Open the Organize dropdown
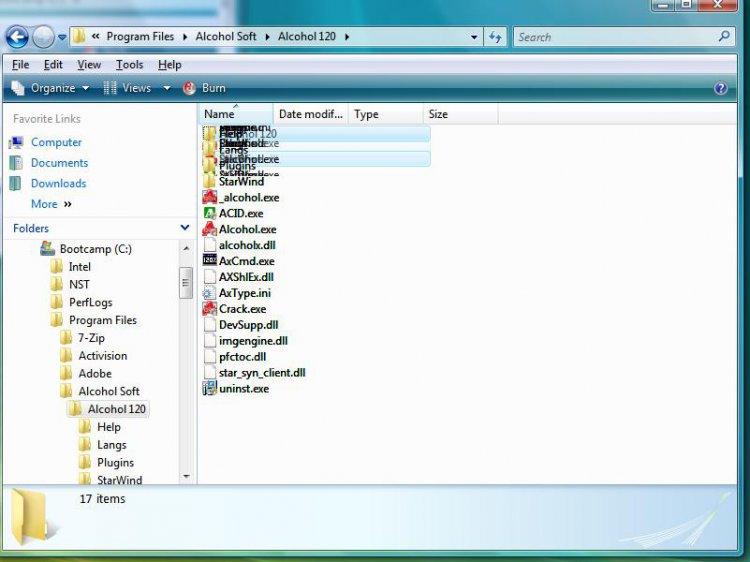The image size is (750, 562). click(x=50, y=88)
